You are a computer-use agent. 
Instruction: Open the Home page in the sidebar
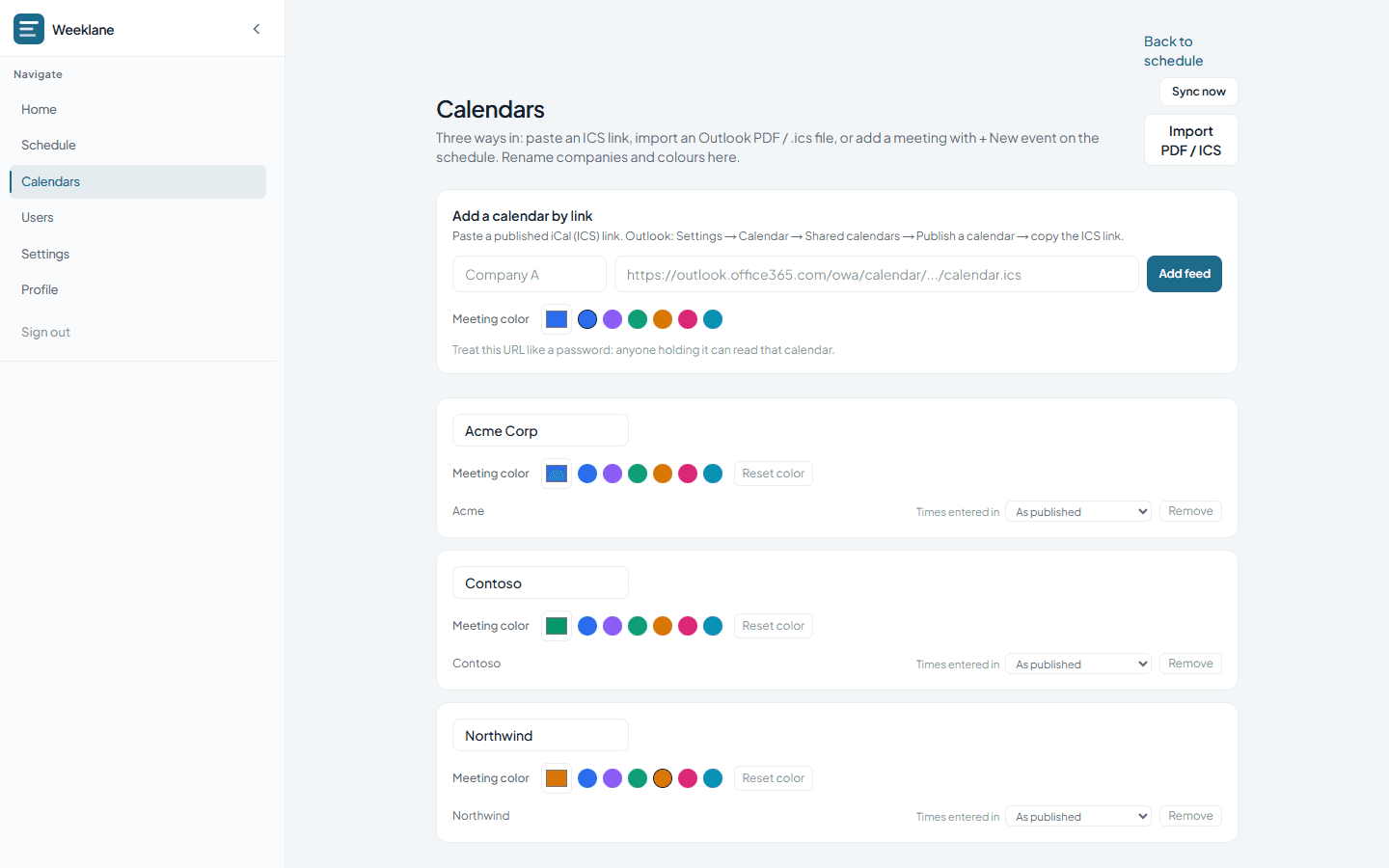(138, 109)
